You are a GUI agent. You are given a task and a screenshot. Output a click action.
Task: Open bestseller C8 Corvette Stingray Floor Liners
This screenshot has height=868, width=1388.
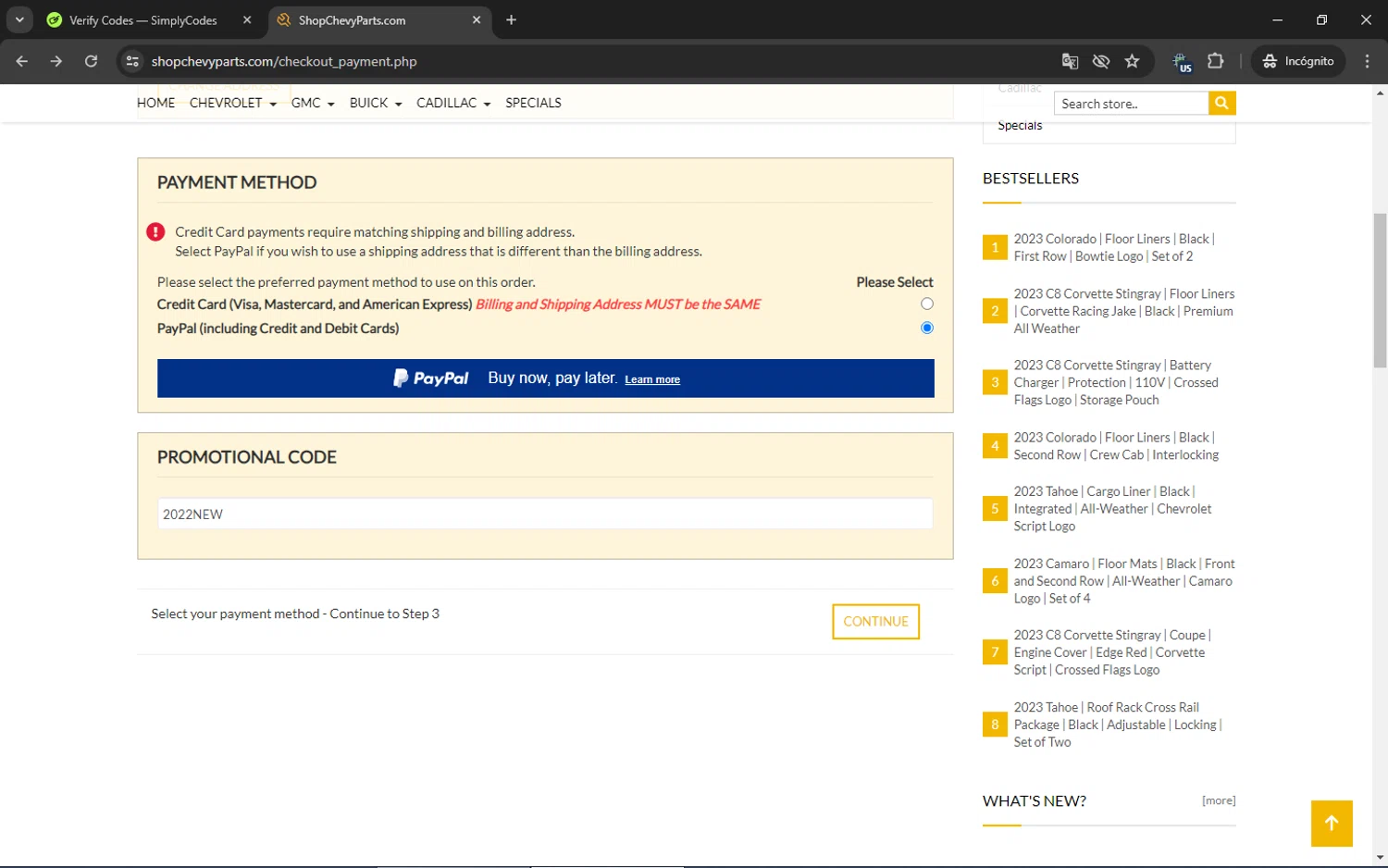[x=1123, y=311]
